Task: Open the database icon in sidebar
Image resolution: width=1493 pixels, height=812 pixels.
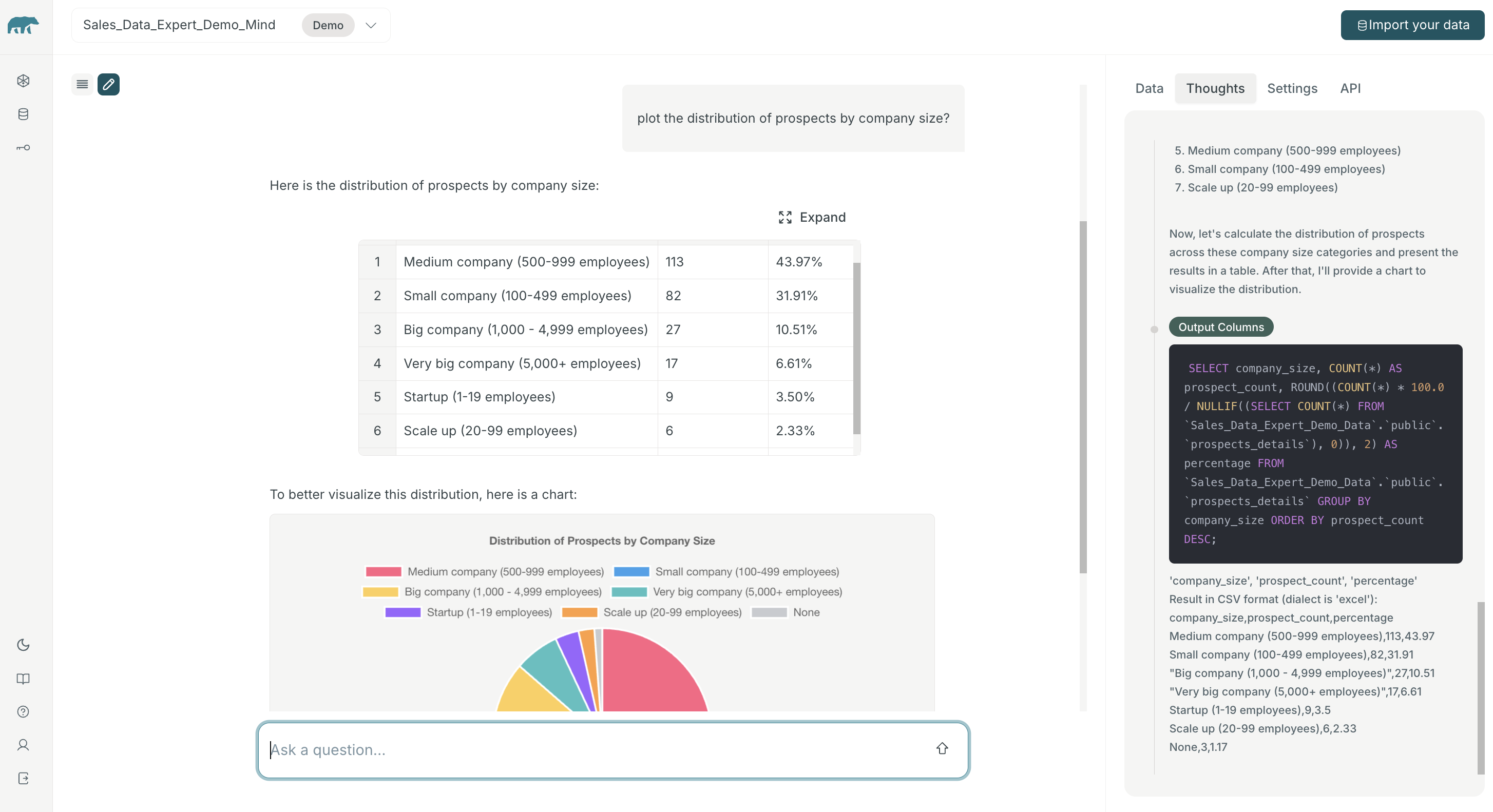Action: click(23, 114)
